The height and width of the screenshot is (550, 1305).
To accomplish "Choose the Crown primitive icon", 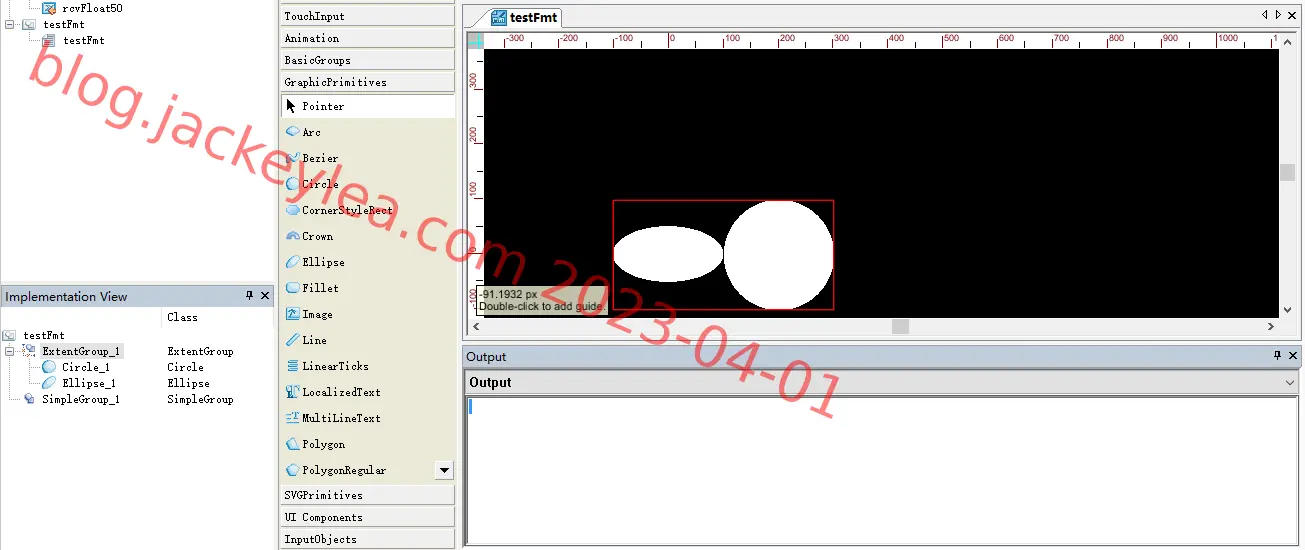I will [x=293, y=236].
